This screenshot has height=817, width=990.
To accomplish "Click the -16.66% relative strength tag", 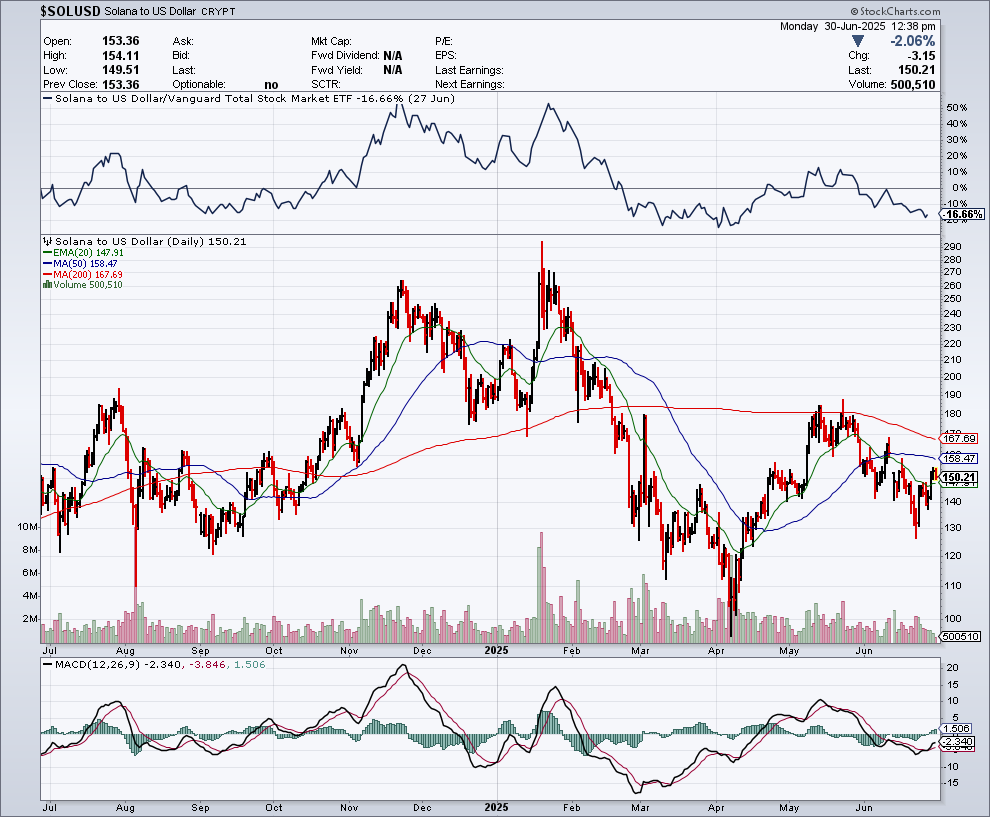I will [x=964, y=215].
